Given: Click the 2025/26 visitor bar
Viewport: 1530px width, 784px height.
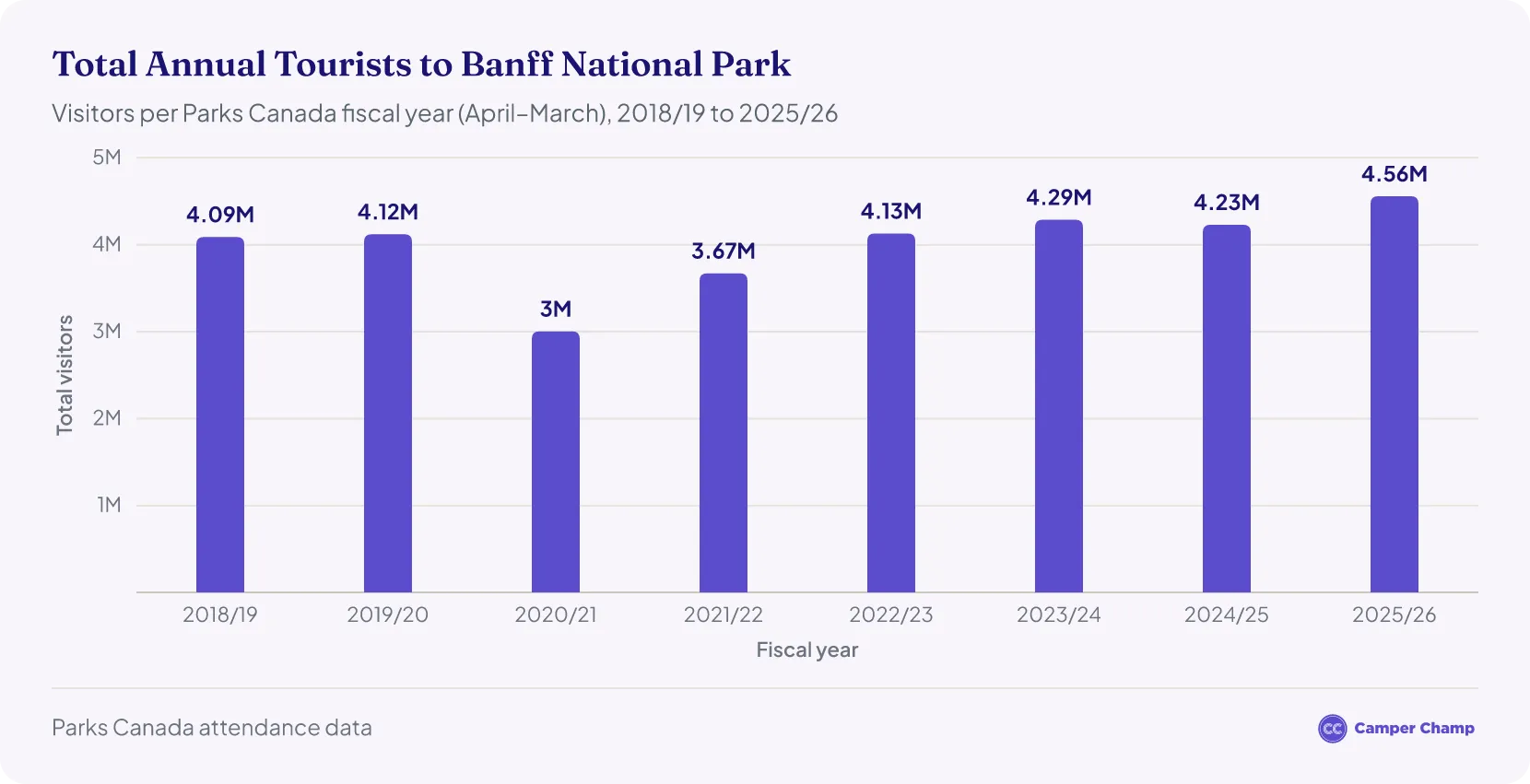Looking at the screenshot, I should pyautogui.click(x=1395, y=394).
